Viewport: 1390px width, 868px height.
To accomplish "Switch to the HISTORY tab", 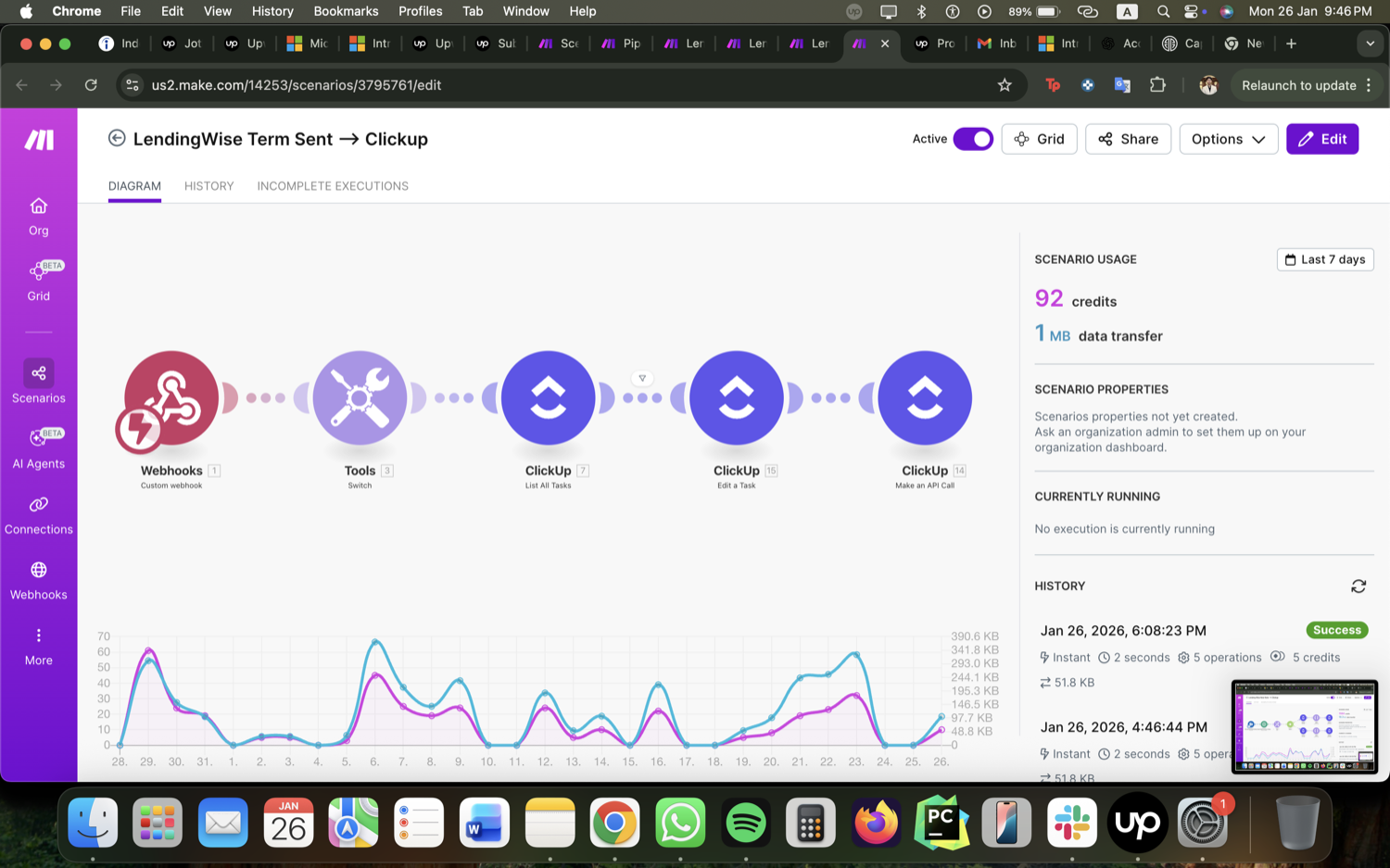I will coord(208,186).
